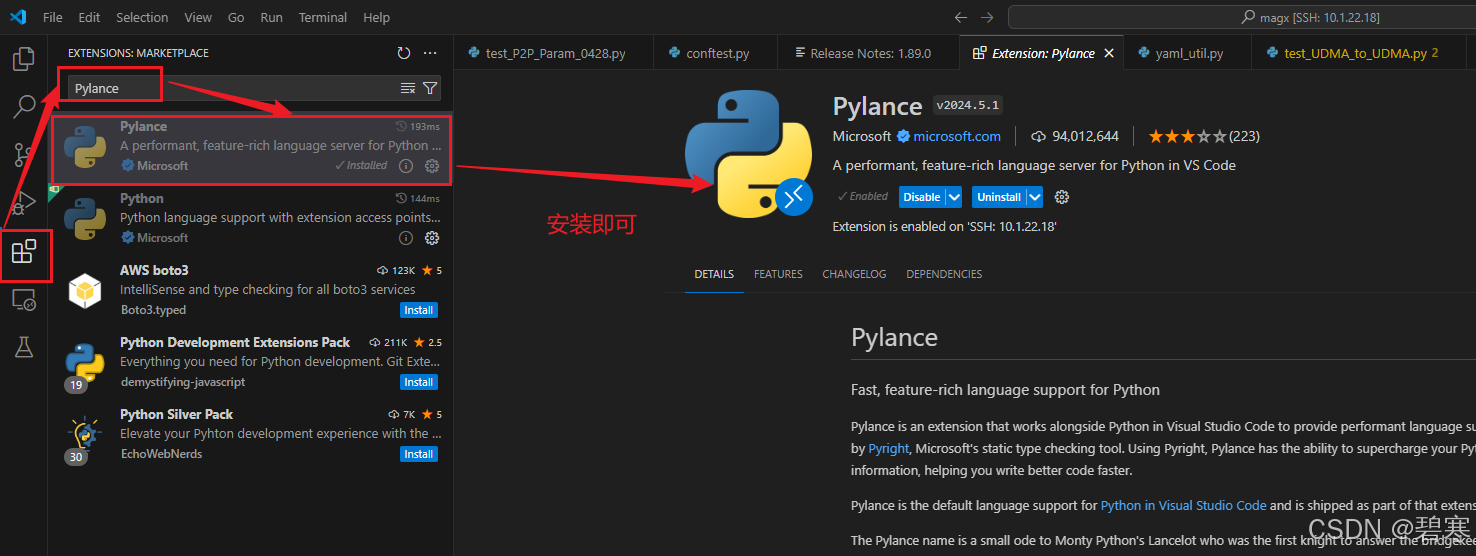Open the Explorer view in activity bar
The height and width of the screenshot is (556, 1476).
click(x=23, y=59)
